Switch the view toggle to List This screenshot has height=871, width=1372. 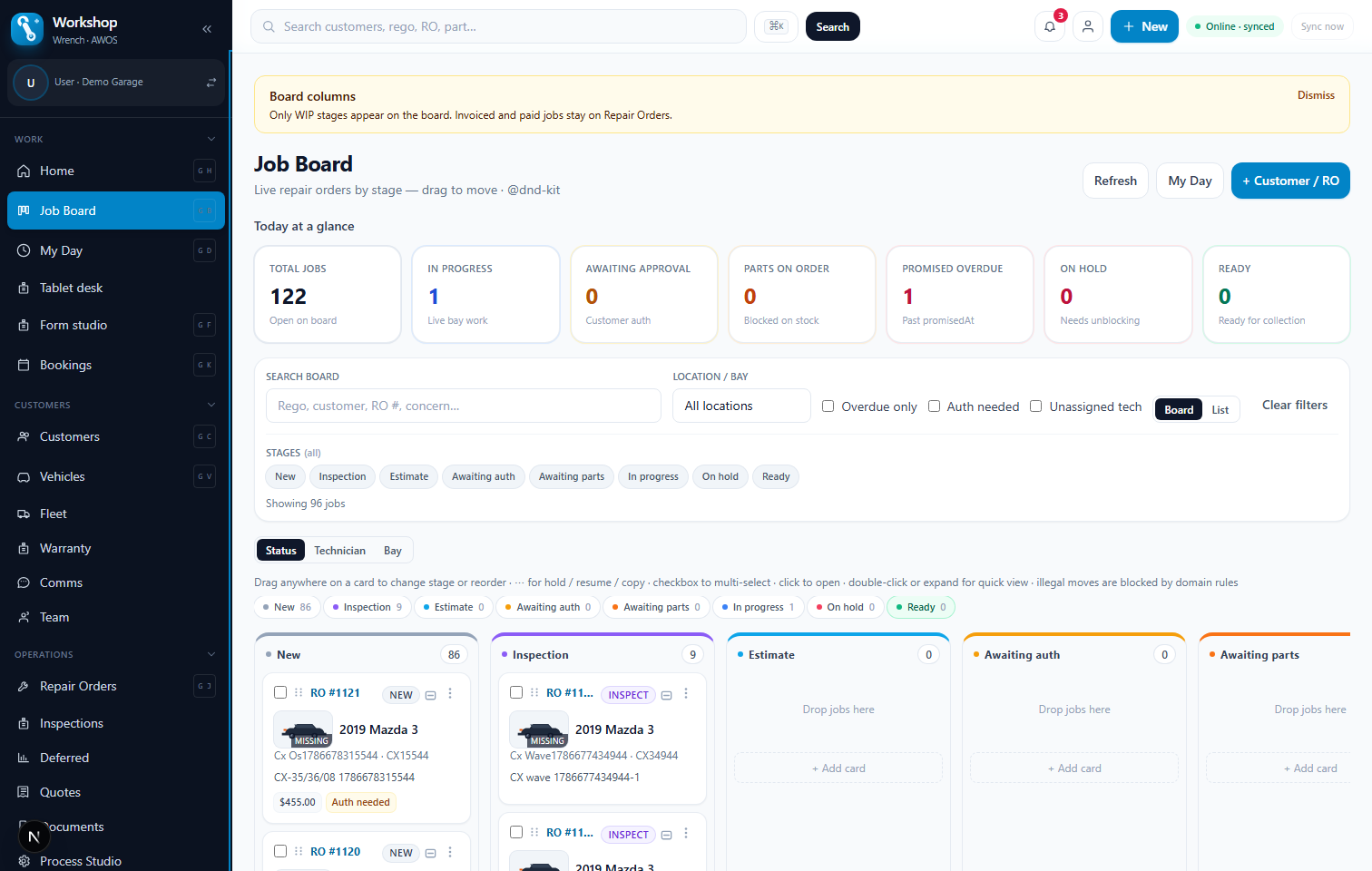[x=1220, y=410]
